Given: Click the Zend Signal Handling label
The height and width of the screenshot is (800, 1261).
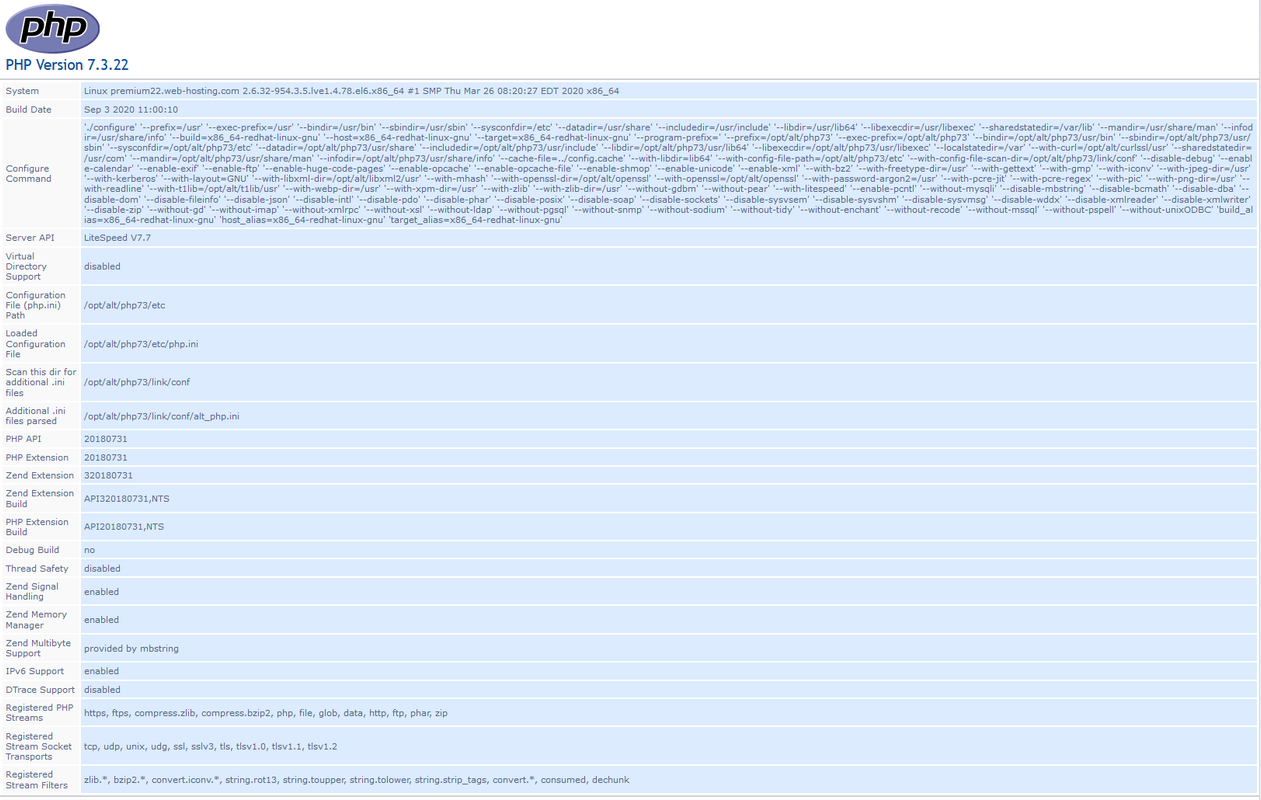Looking at the screenshot, I should [32, 591].
